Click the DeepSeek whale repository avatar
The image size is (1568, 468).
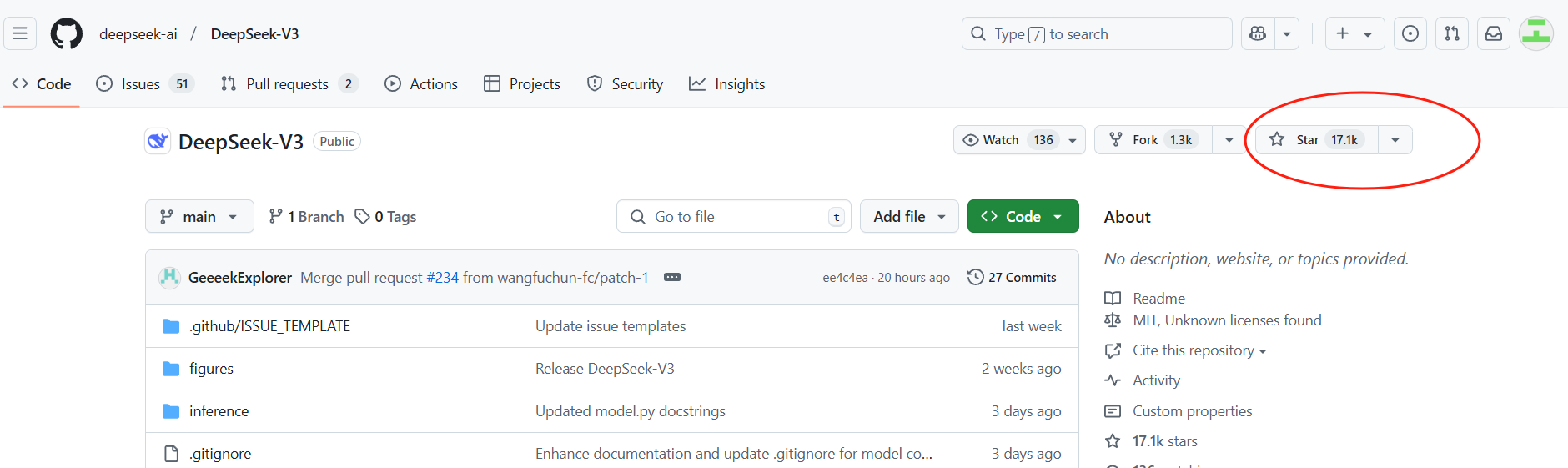[x=158, y=141]
